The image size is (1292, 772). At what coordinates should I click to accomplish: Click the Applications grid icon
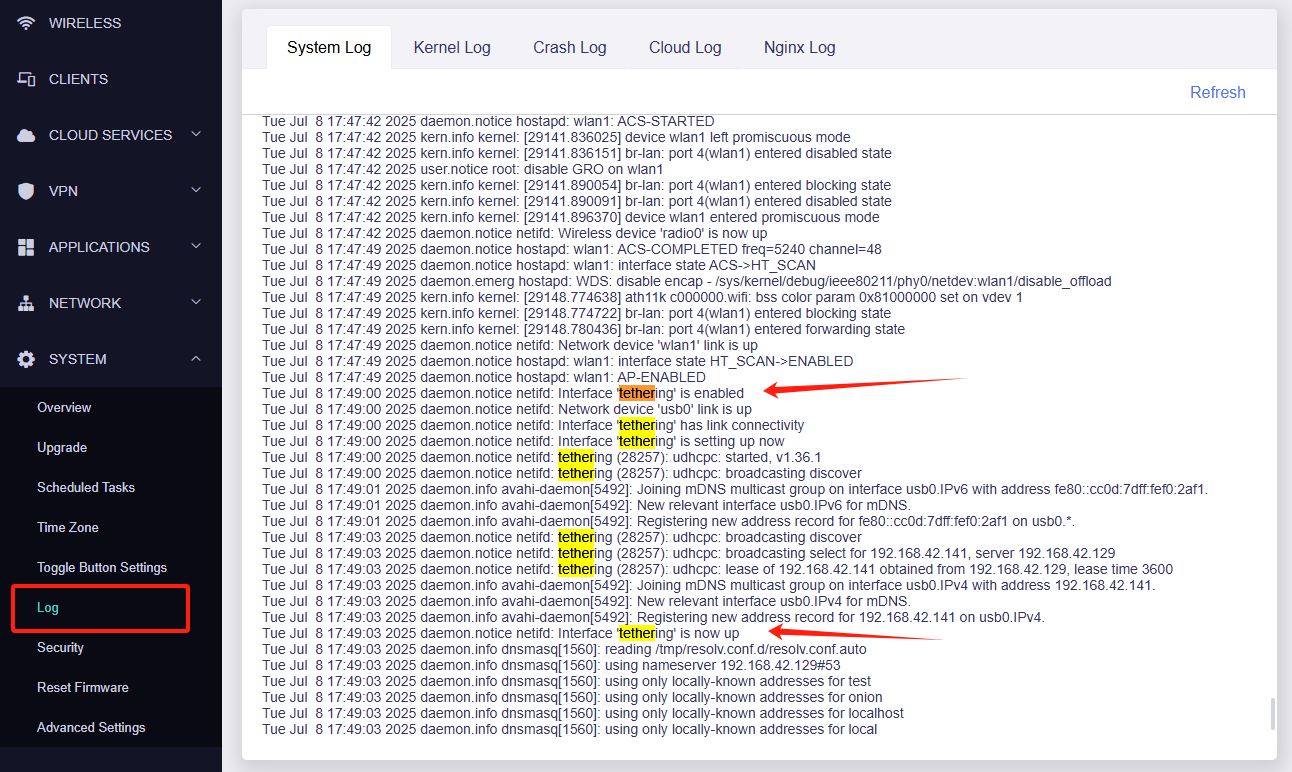coord(27,247)
